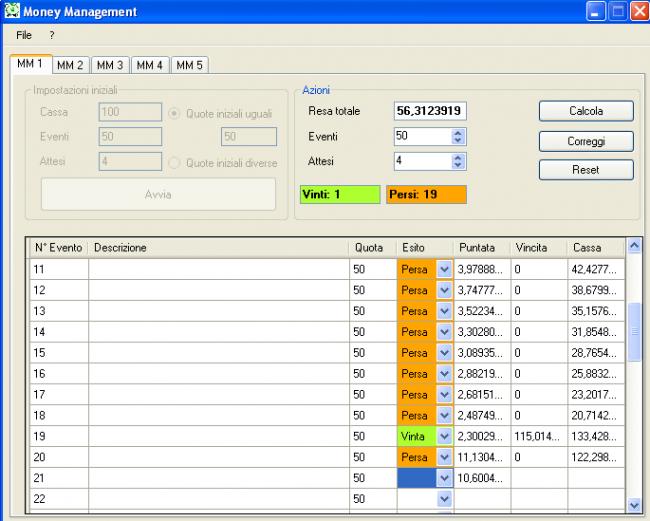Switch to the MM 2 tab
Viewport: 650px width, 521px height.
(x=70, y=65)
